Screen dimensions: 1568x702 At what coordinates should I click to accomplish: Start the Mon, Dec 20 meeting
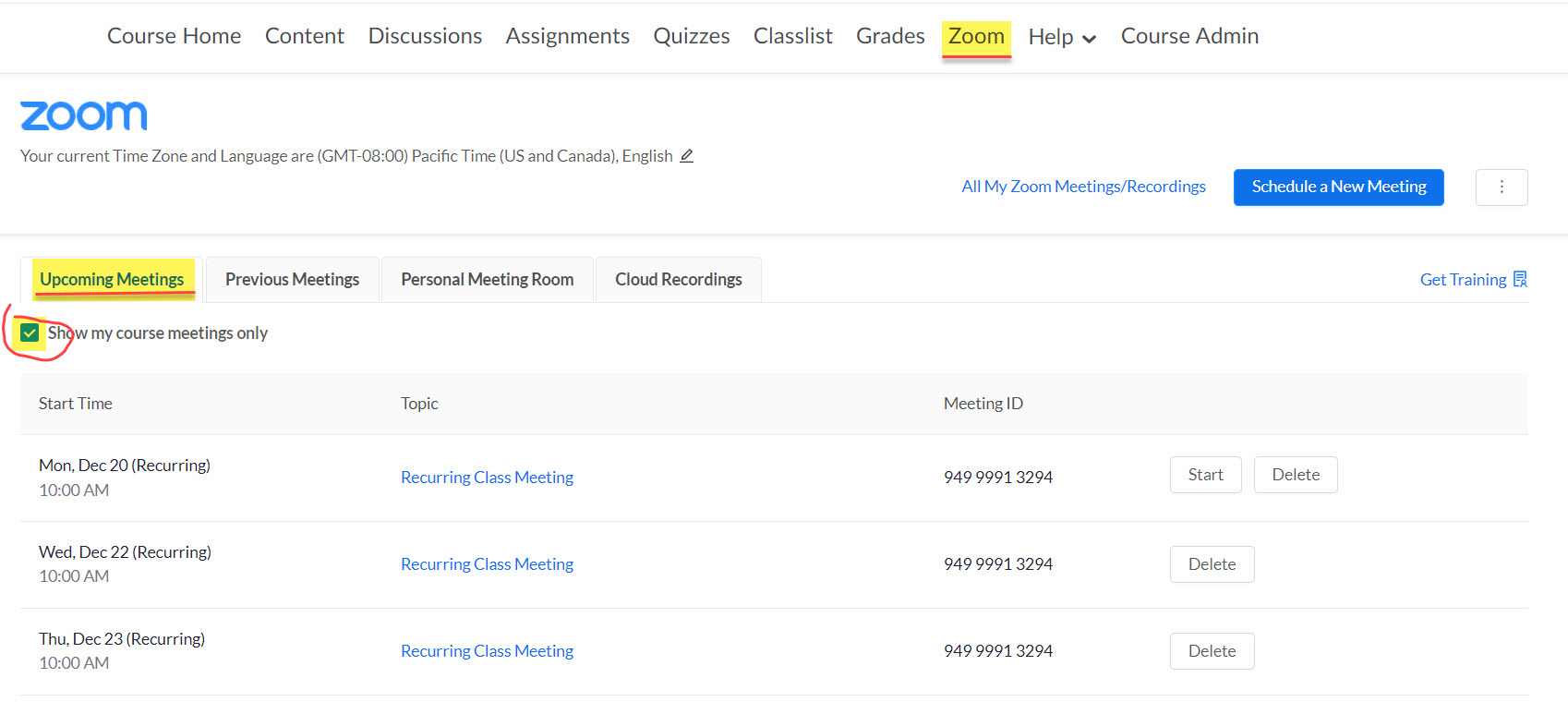click(1205, 475)
